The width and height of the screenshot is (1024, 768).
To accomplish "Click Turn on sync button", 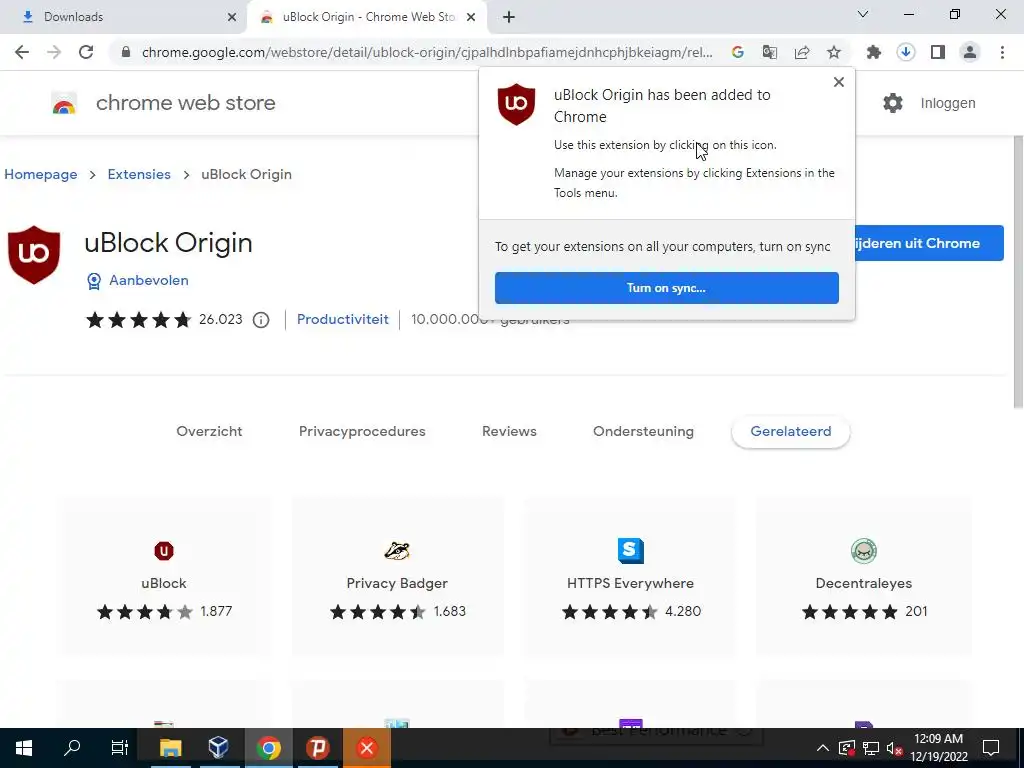I will pos(667,288).
